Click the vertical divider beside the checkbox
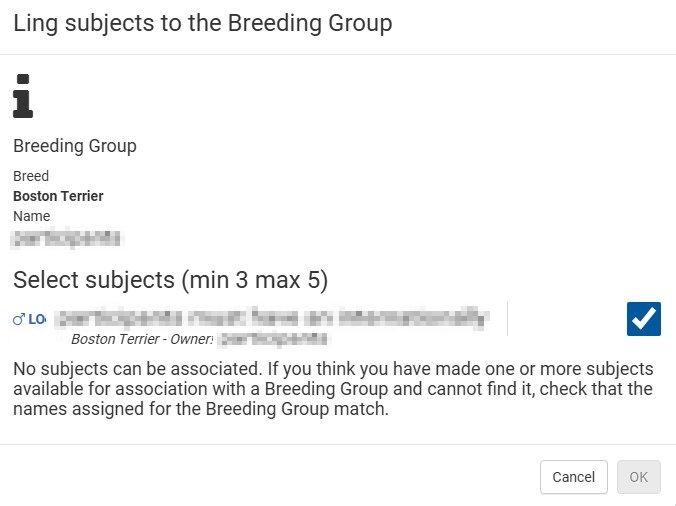Viewport: 676px width, 506px height. click(x=507, y=319)
